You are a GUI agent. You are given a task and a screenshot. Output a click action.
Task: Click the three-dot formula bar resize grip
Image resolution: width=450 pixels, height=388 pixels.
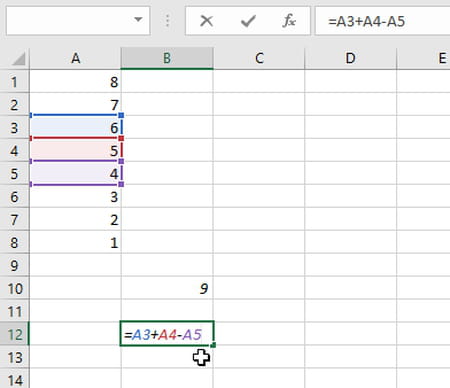click(x=168, y=21)
